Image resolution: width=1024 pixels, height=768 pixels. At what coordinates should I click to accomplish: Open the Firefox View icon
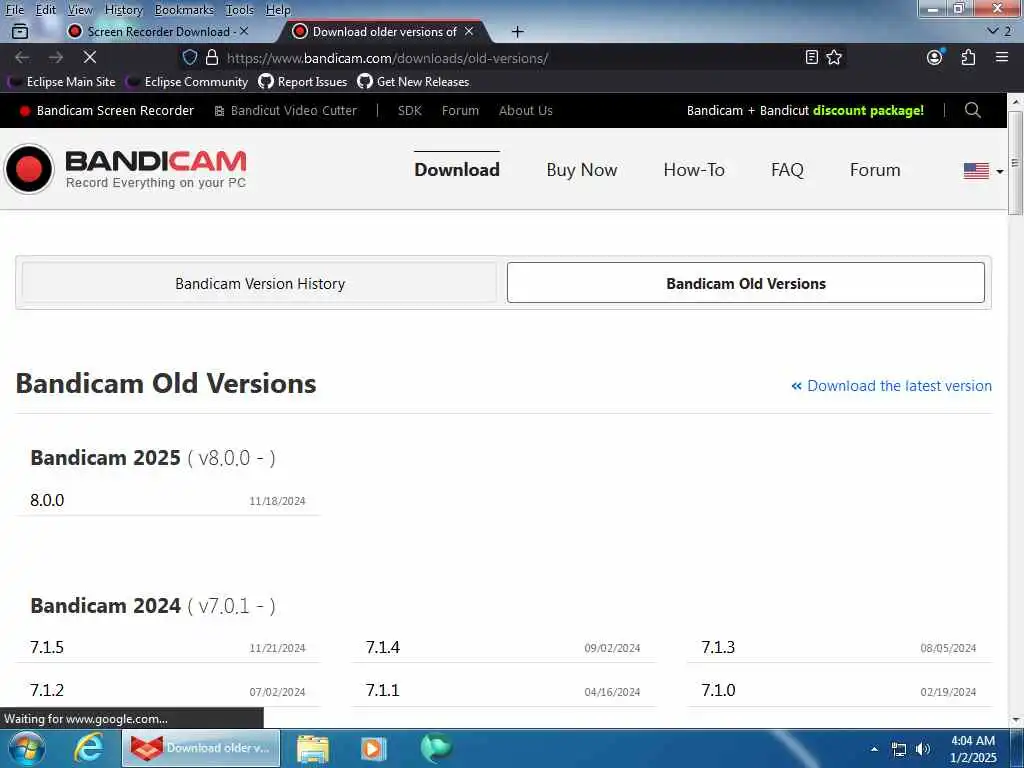point(20,31)
